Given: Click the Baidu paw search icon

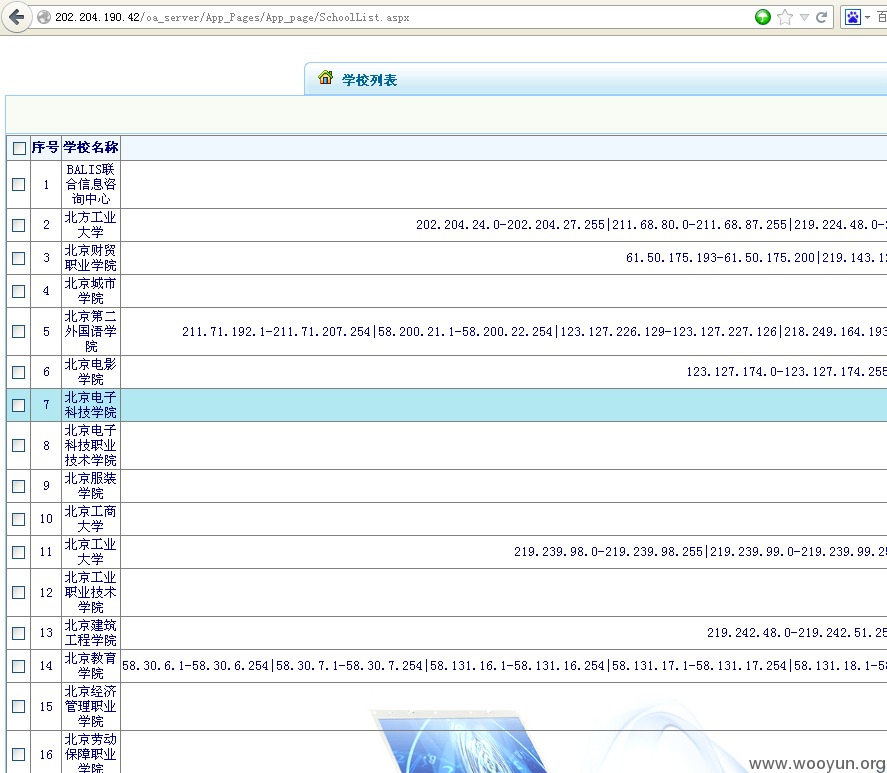Looking at the screenshot, I should coord(852,18).
